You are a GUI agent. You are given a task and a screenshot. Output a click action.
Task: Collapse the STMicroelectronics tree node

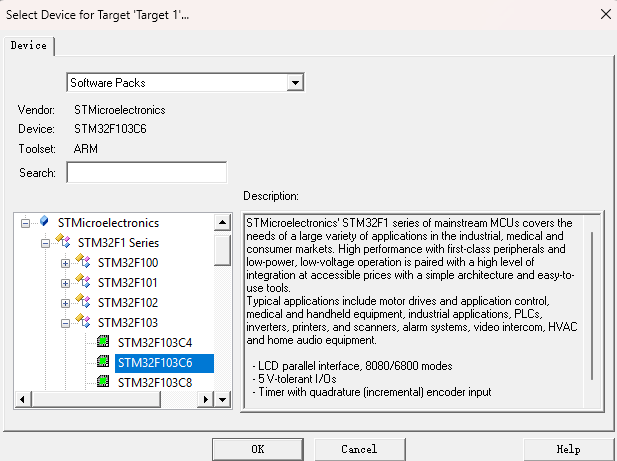coord(25,223)
